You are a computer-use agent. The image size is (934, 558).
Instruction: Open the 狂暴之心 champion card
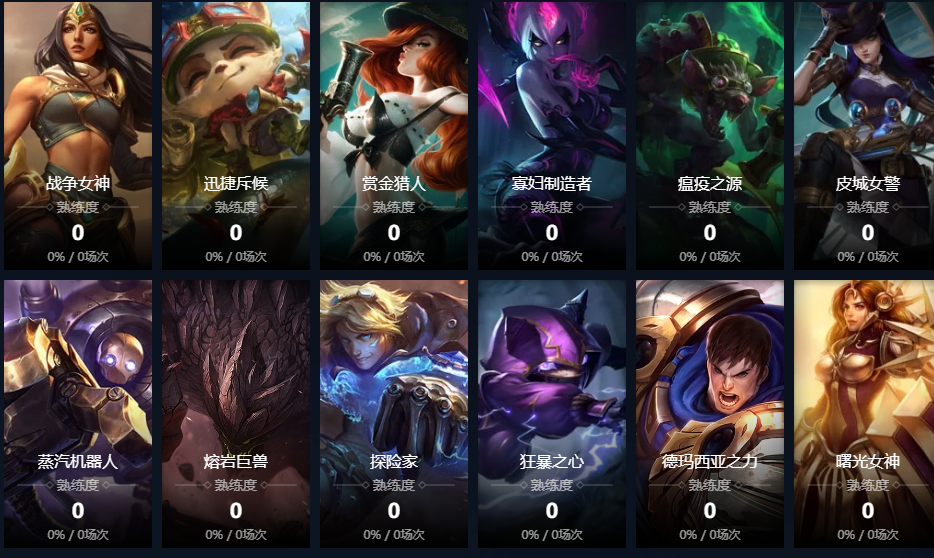pos(552,414)
